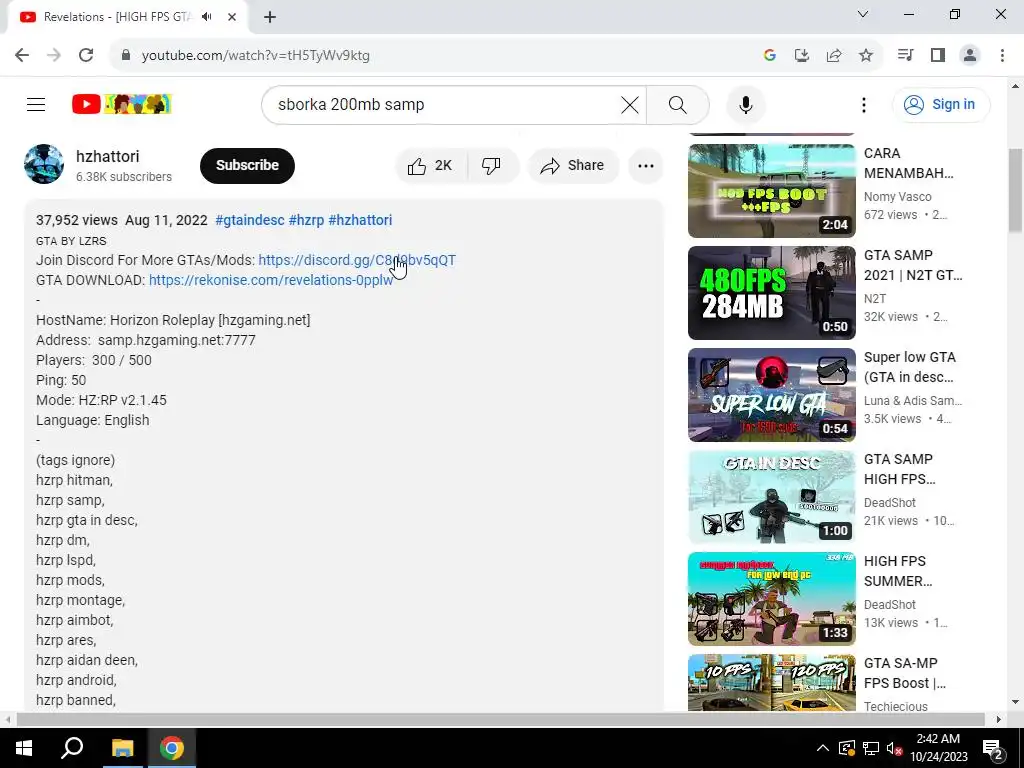The height and width of the screenshot is (768, 1024).
Task: Show hidden system tray icons
Action: point(823,748)
